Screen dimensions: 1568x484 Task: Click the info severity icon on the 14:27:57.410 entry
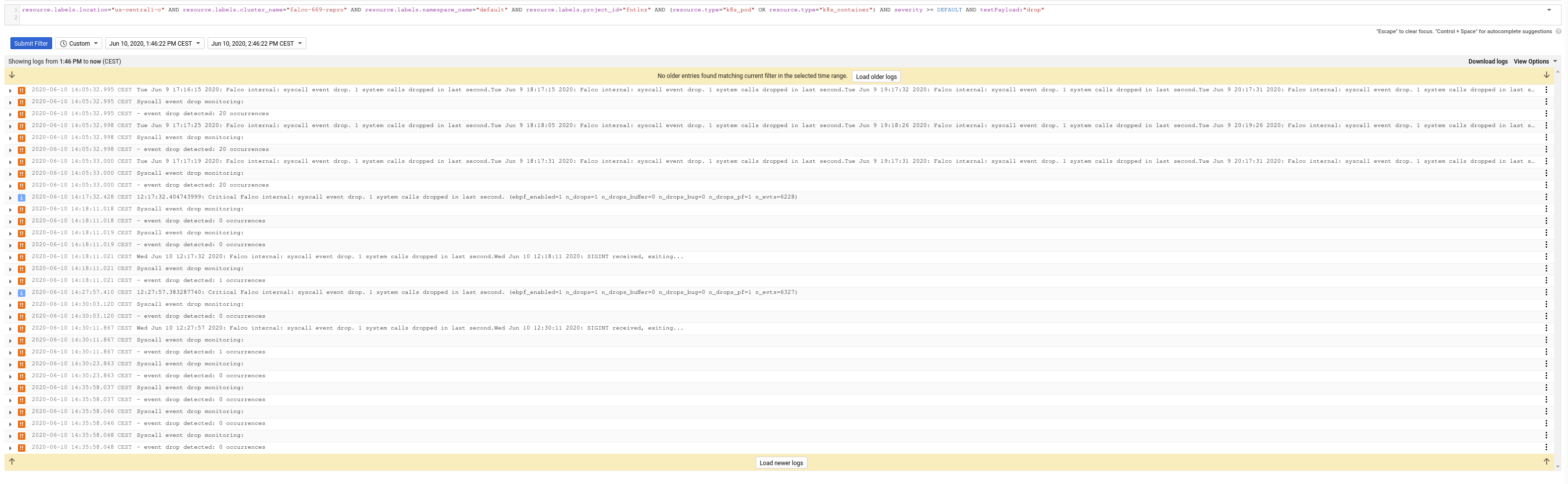(x=21, y=293)
